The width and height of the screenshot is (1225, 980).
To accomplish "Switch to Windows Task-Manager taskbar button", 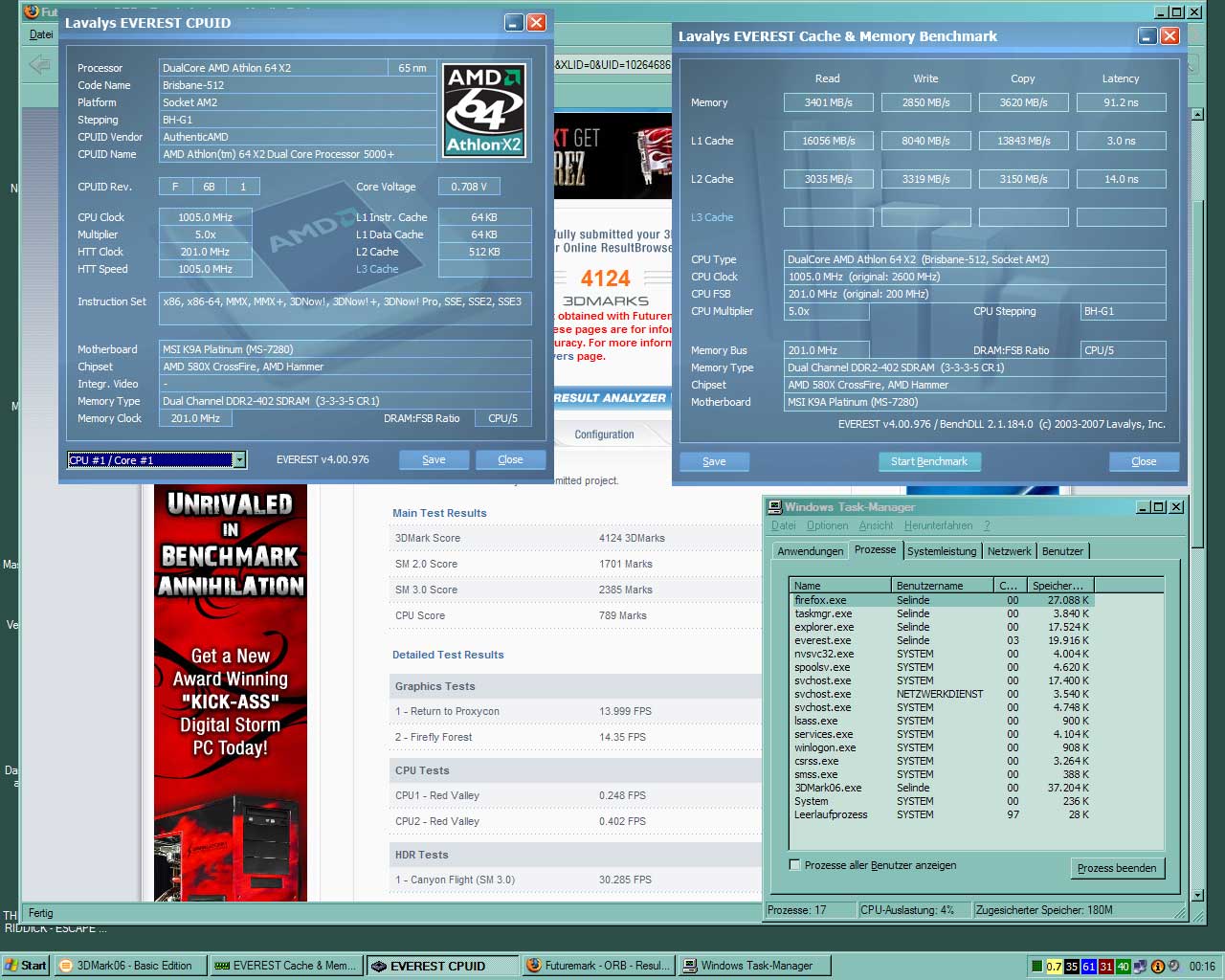I will 754,966.
